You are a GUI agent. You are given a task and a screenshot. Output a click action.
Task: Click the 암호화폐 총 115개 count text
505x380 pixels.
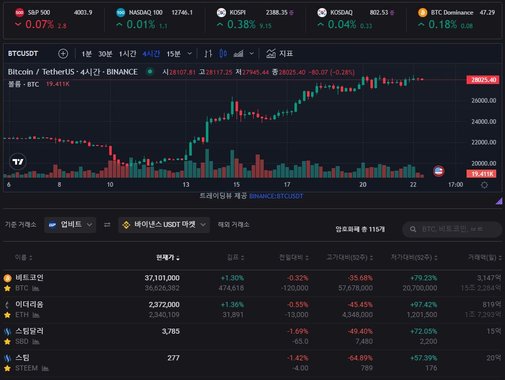360,229
